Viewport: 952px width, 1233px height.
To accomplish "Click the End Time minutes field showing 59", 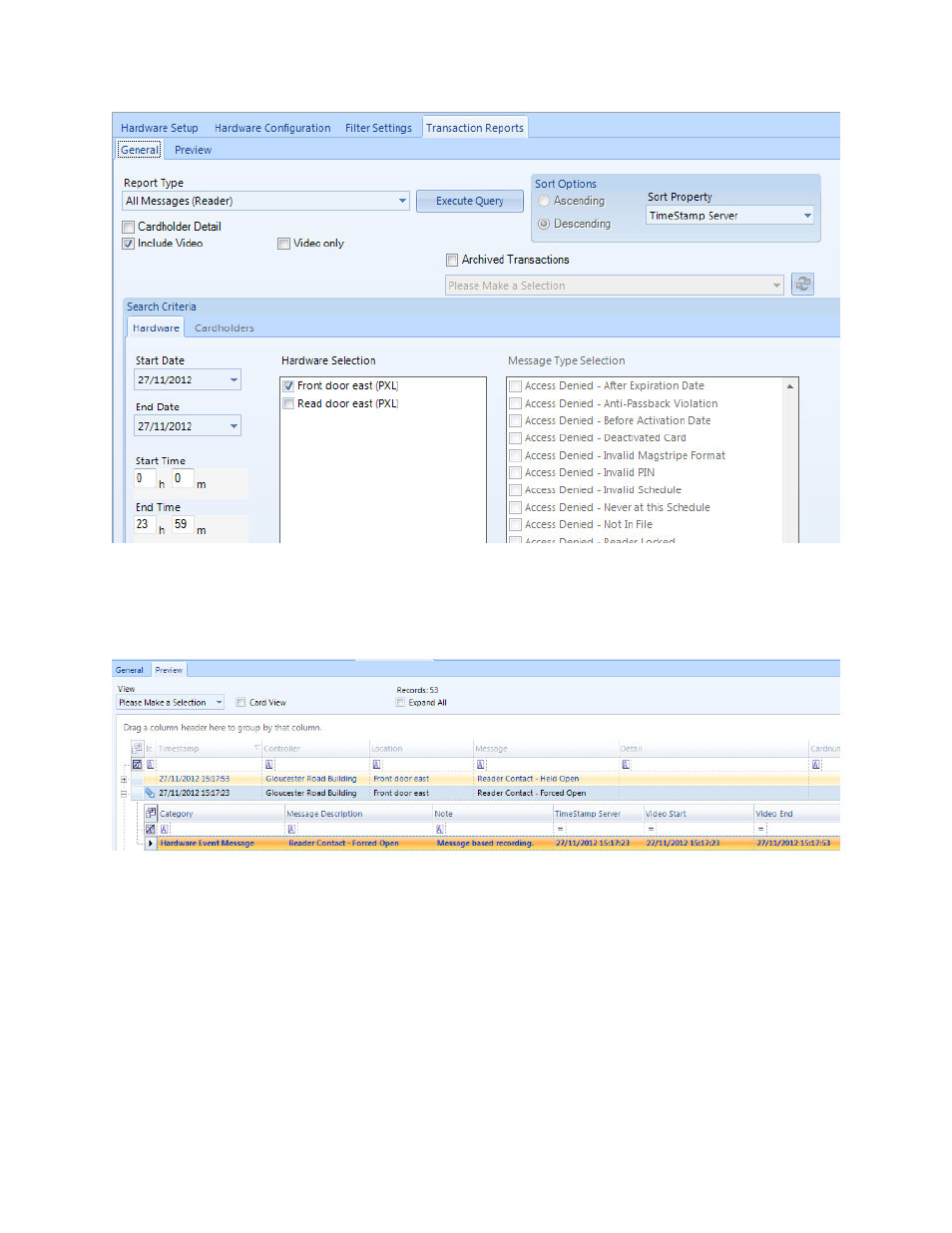I will [183, 524].
